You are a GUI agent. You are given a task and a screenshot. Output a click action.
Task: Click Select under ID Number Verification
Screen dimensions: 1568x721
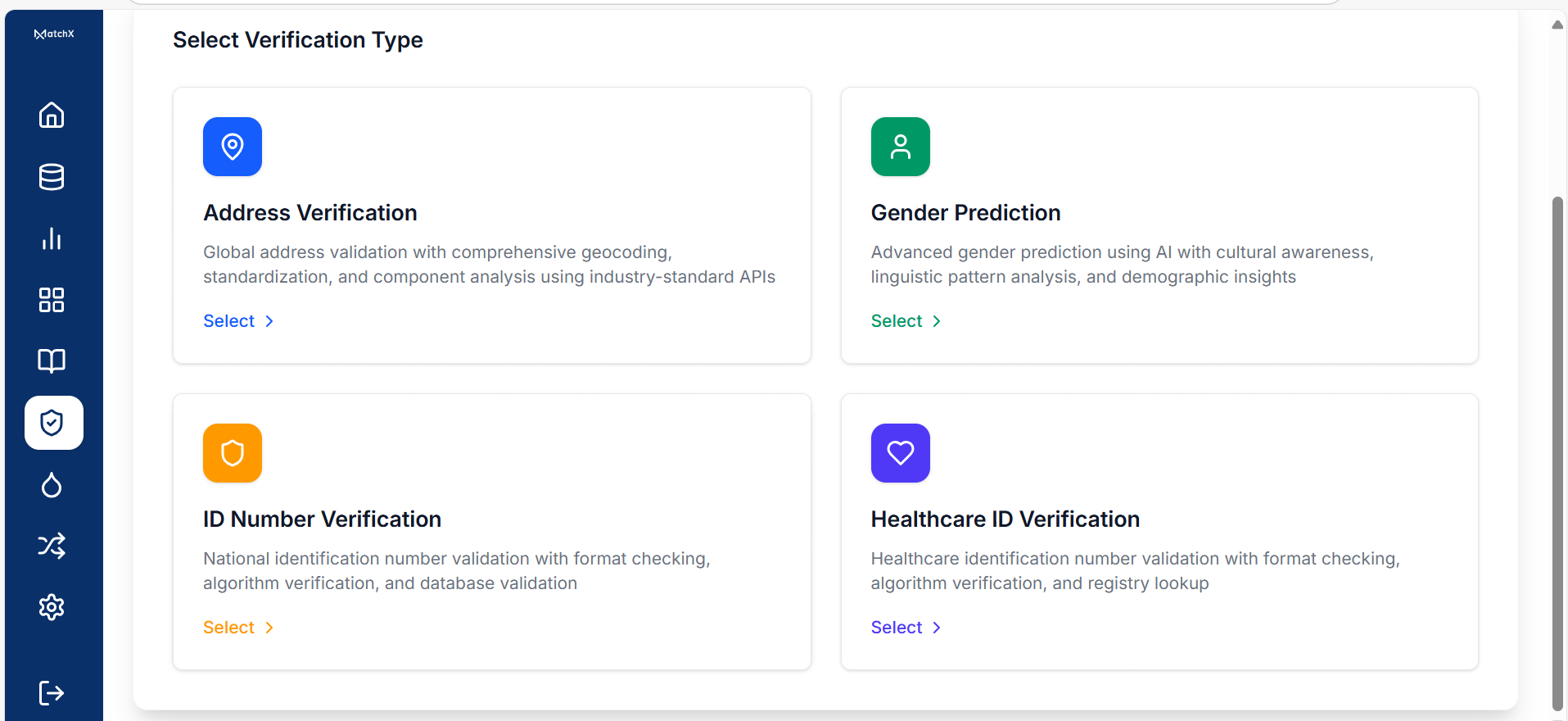229,627
